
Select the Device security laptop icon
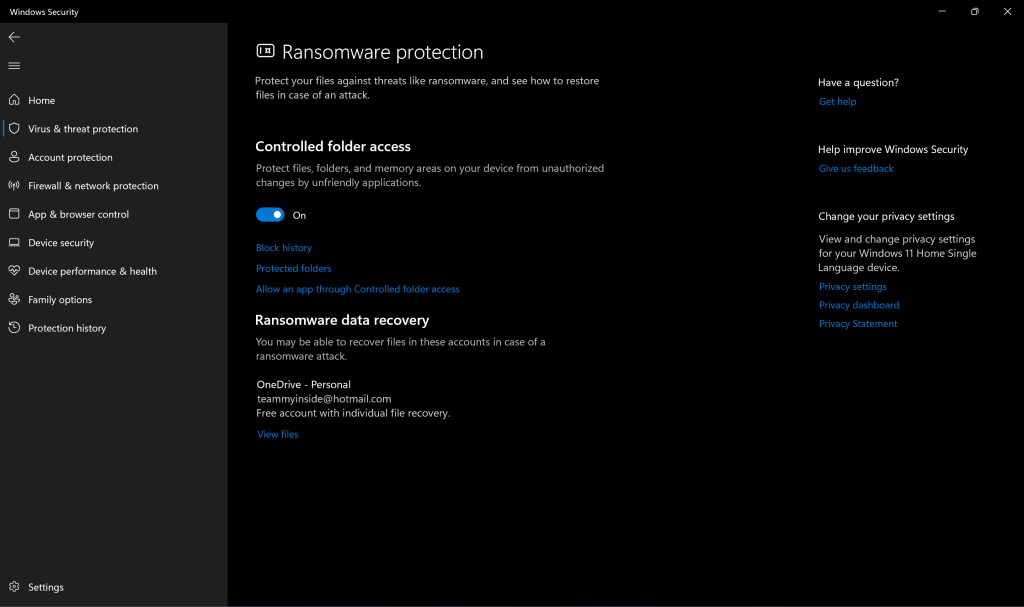click(14, 243)
